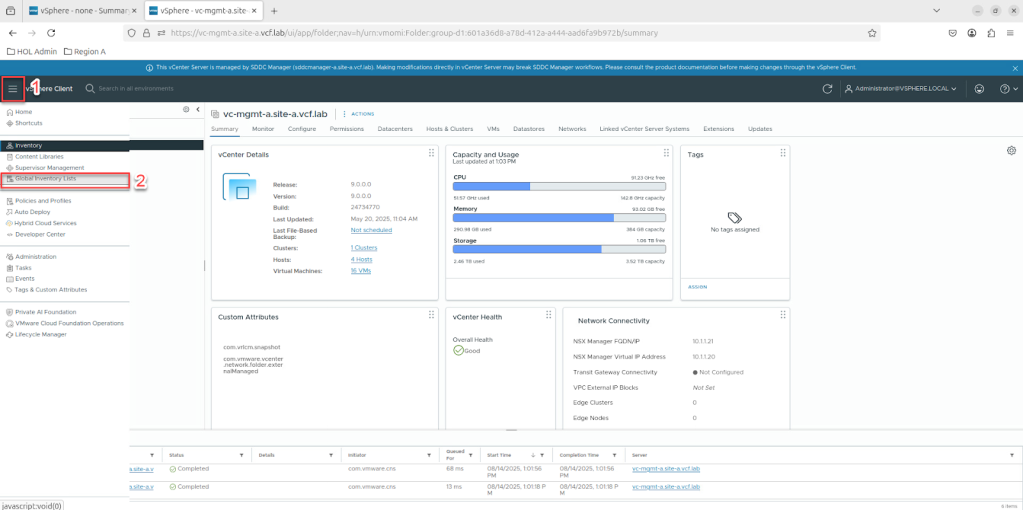Click the browser bookmark star icon
1023x510 pixels.
point(872,33)
